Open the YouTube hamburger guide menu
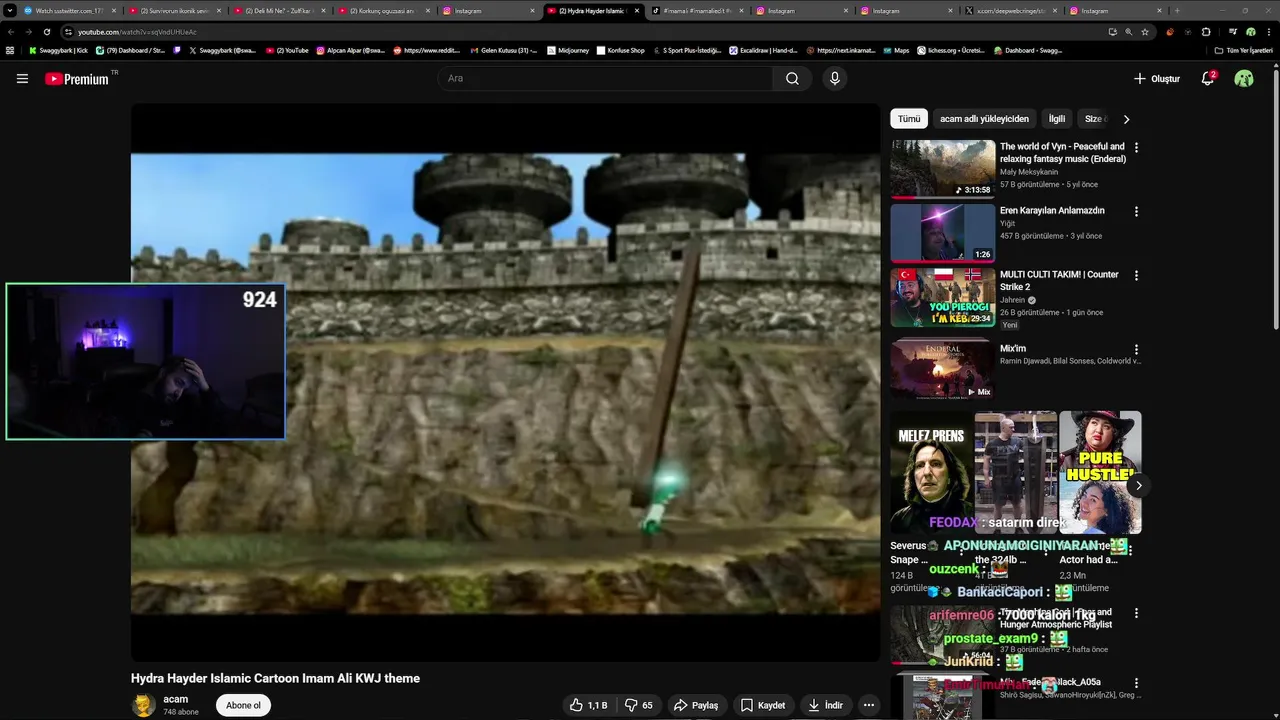 (x=22, y=78)
